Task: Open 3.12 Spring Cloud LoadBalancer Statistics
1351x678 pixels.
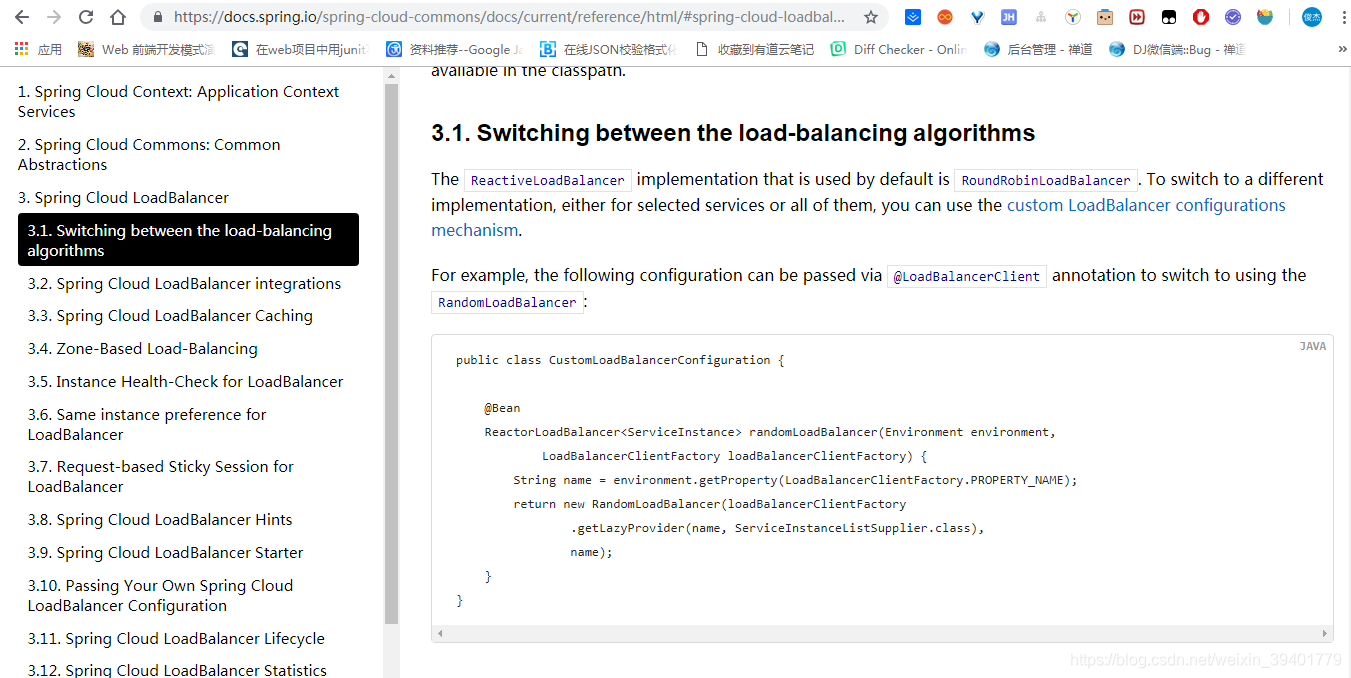Action: coord(177,670)
